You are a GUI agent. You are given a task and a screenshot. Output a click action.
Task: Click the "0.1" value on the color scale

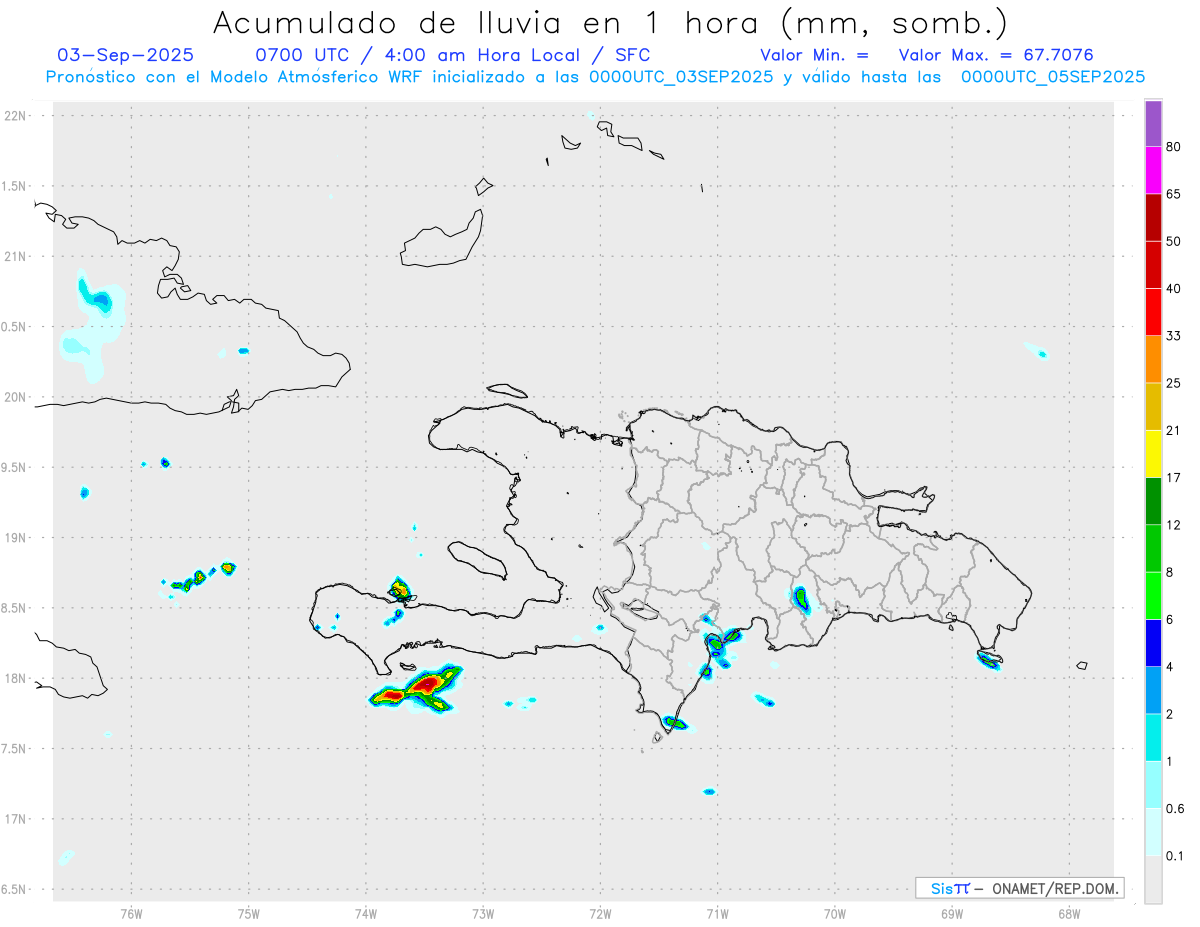pyautogui.click(x=1176, y=856)
